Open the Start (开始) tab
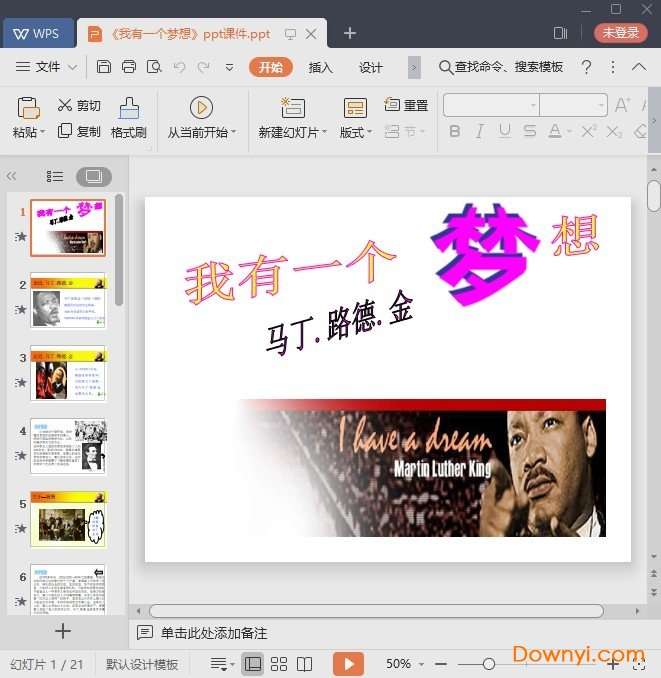 tap(271, 67)
